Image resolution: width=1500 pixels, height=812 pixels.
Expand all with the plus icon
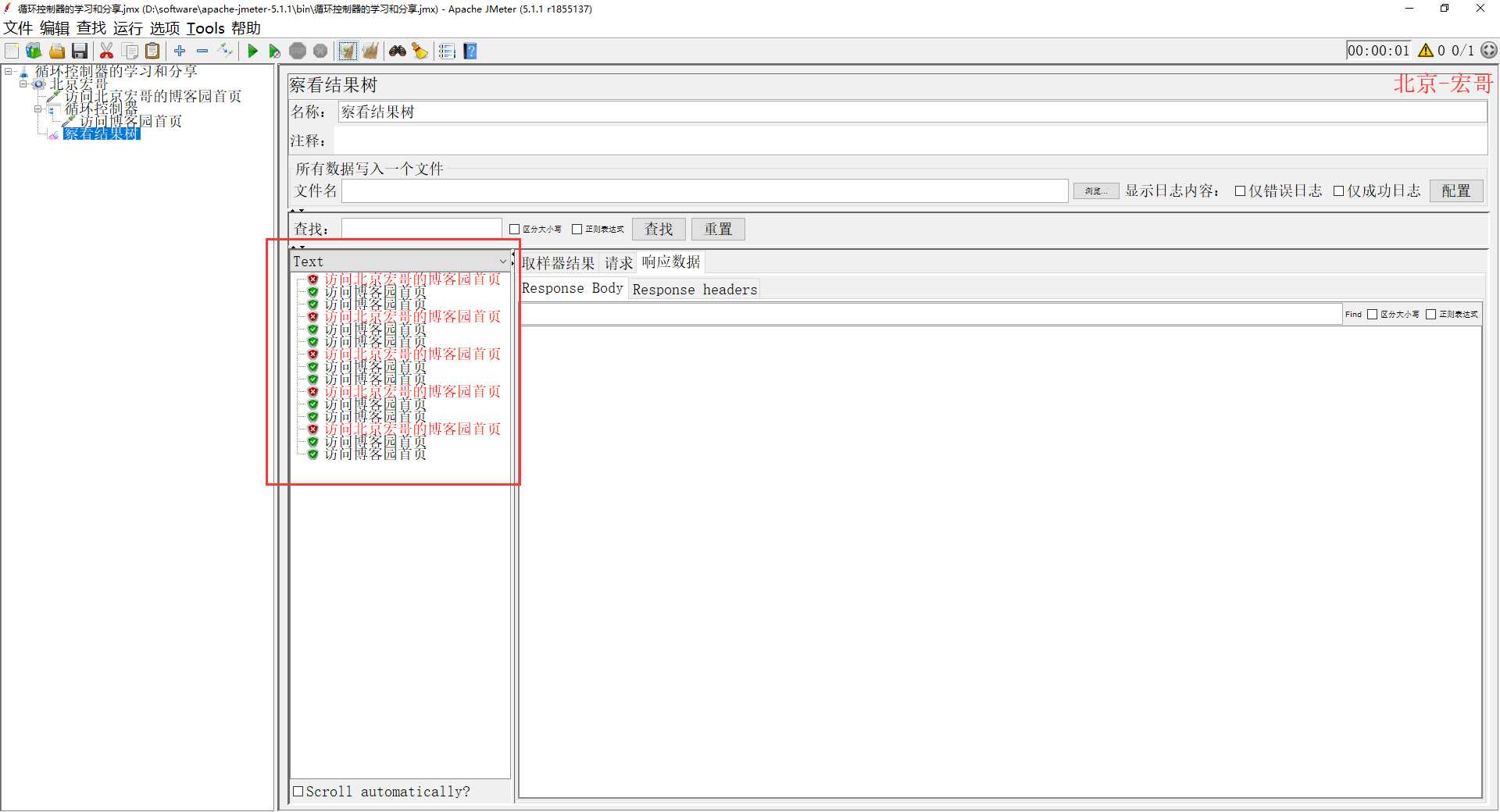[180, 51]
